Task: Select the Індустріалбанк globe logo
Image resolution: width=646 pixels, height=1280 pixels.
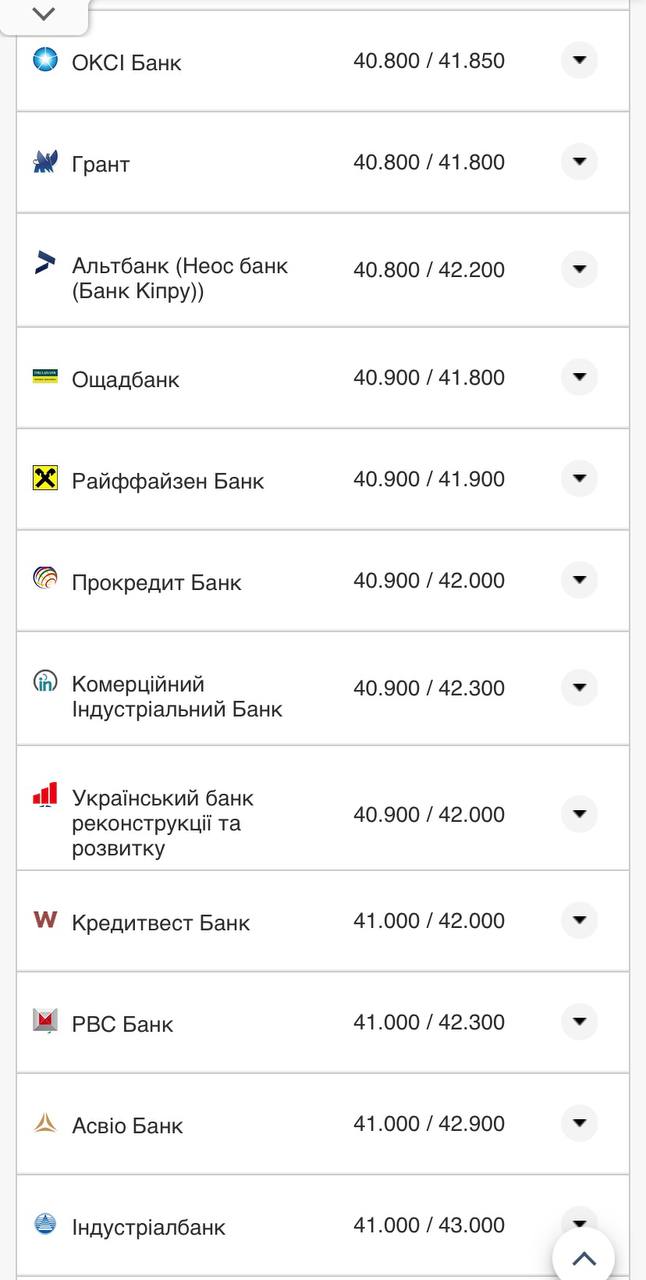Action: [43, 1224]
